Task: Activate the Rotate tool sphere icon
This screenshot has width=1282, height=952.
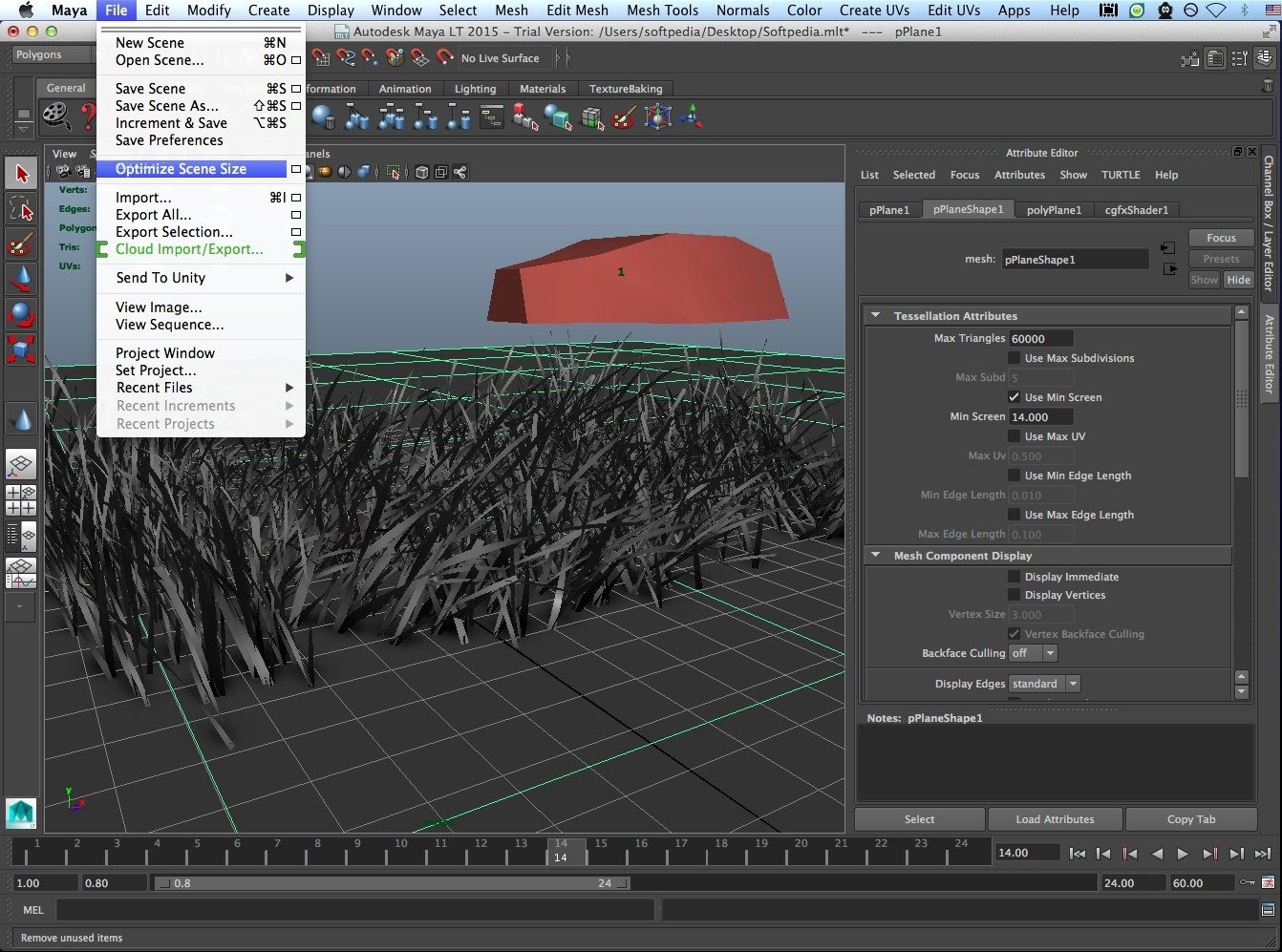Action: (x=21, y=313)
